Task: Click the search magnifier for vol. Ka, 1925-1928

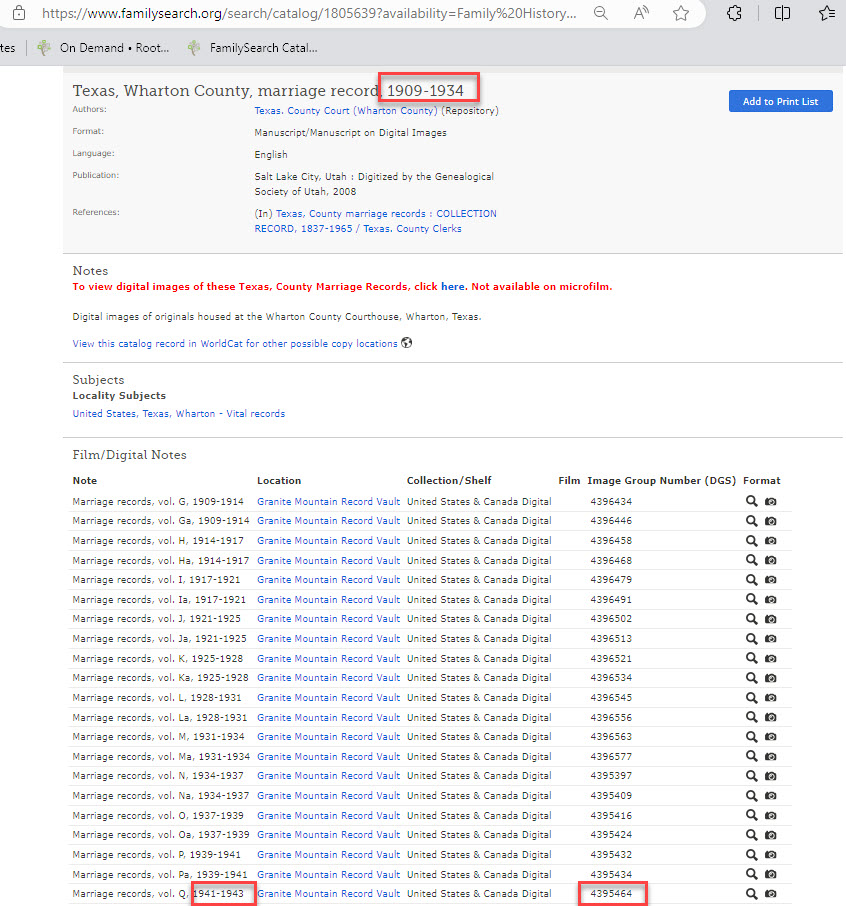Action: click(751, 678)
